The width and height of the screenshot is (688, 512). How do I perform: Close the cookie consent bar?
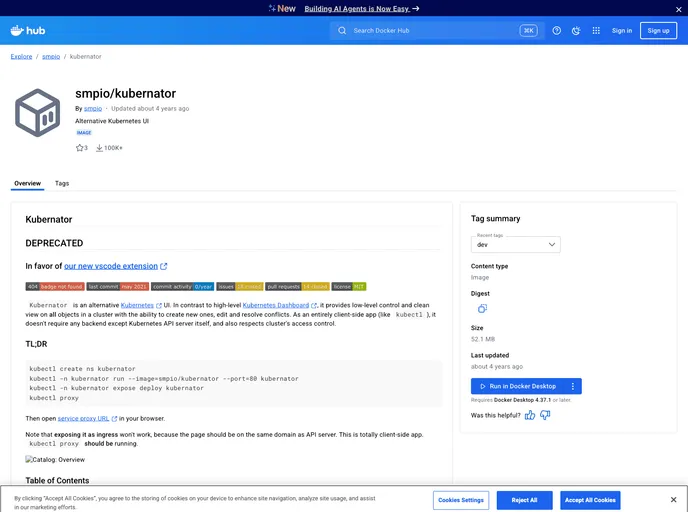coord(673,500)
